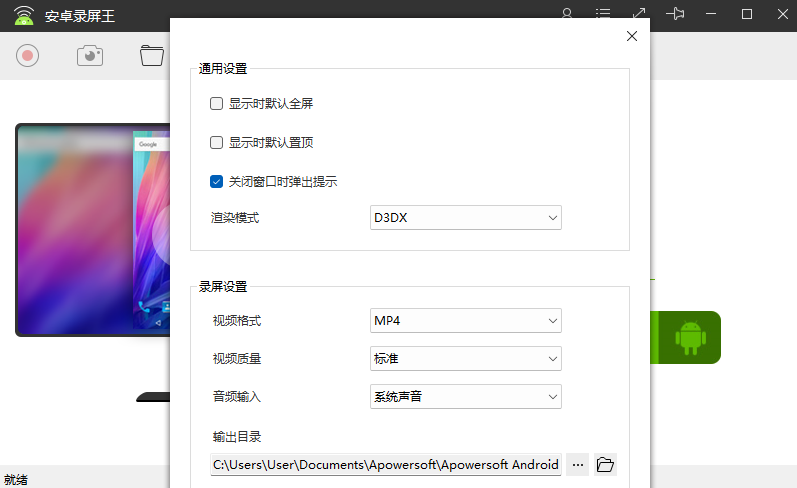Open the 渲染模式 D3DX dropdown
The image size is (797, 488).
coord(466,218)
